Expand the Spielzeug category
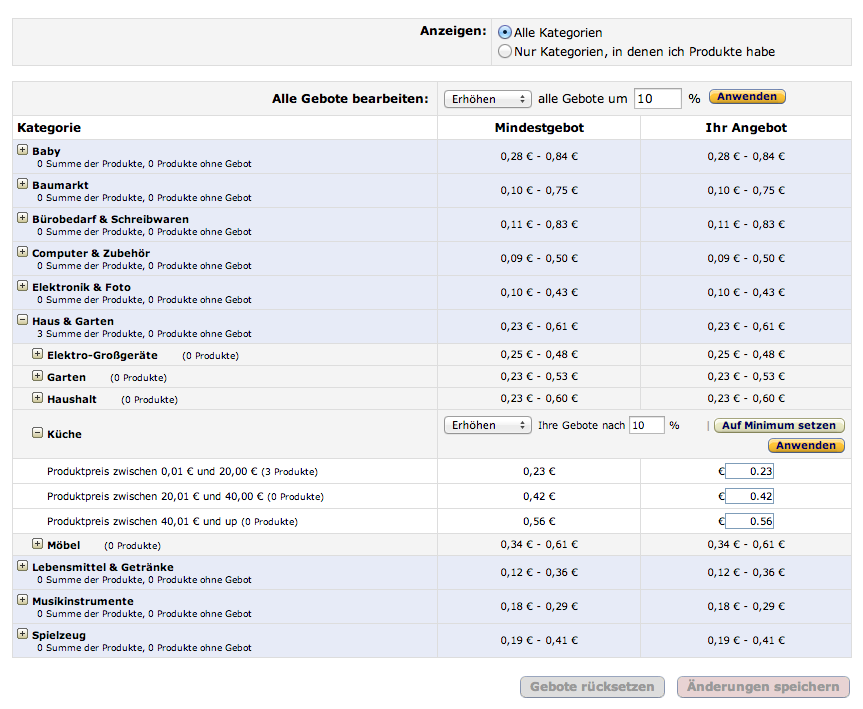Viewport: 863px width, 709px height. click(x=23, y=634)
